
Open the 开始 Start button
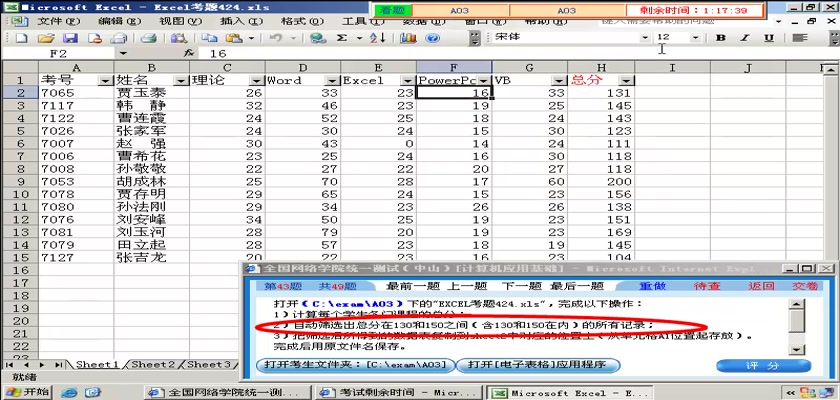pos(28,392)
